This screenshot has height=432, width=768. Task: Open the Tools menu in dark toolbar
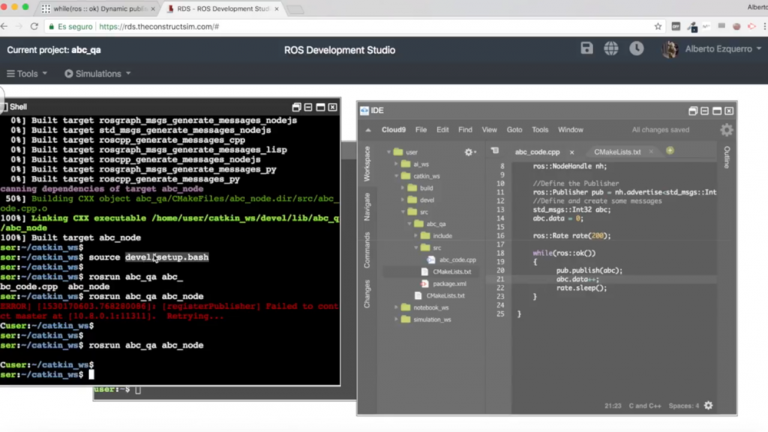pyautogui.click(x=27, y=73)
